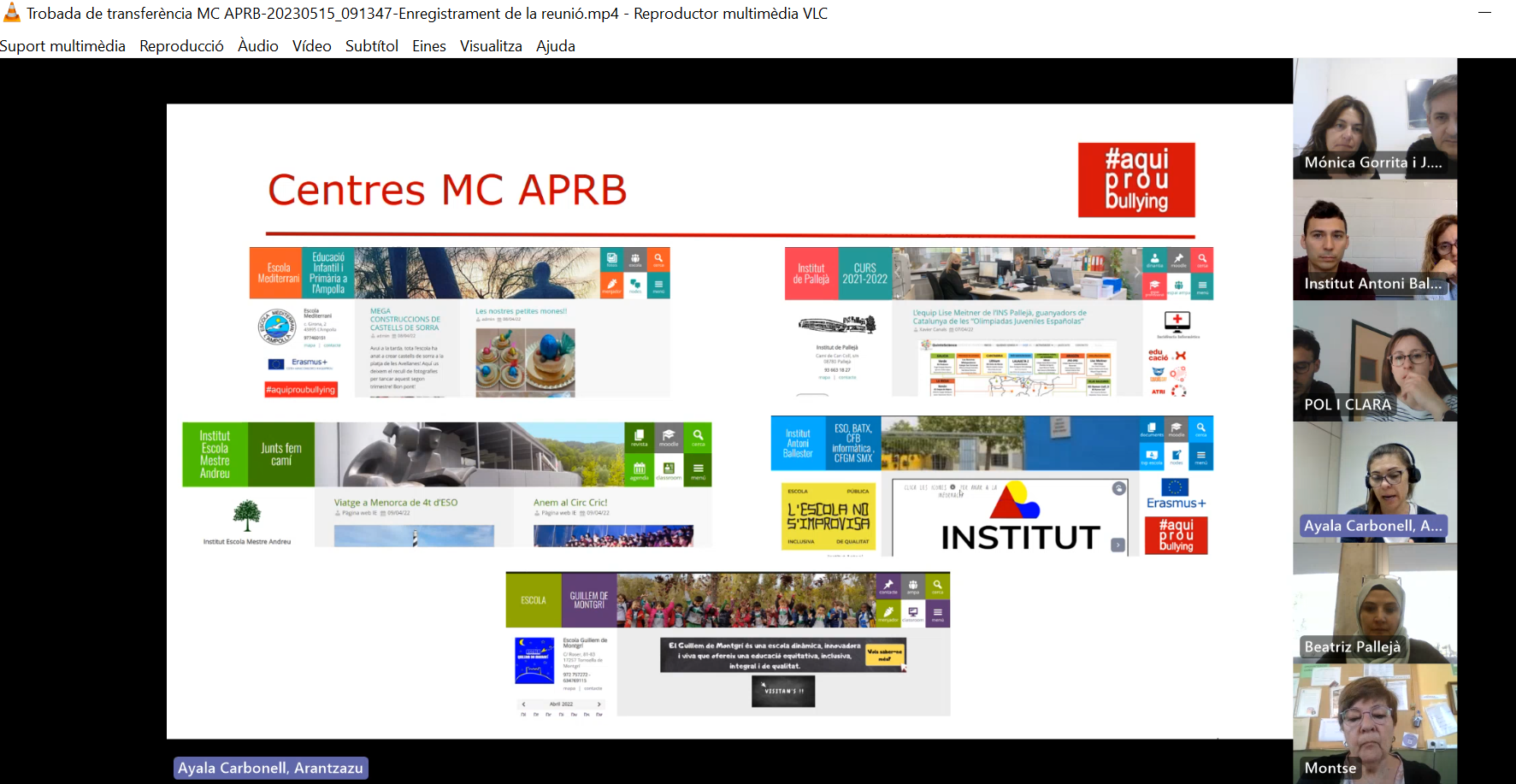The width and height of the screenshot is (1516, 784).
Task: Click the VLC cone icon in title bar
Action: (x=12, y=13)
